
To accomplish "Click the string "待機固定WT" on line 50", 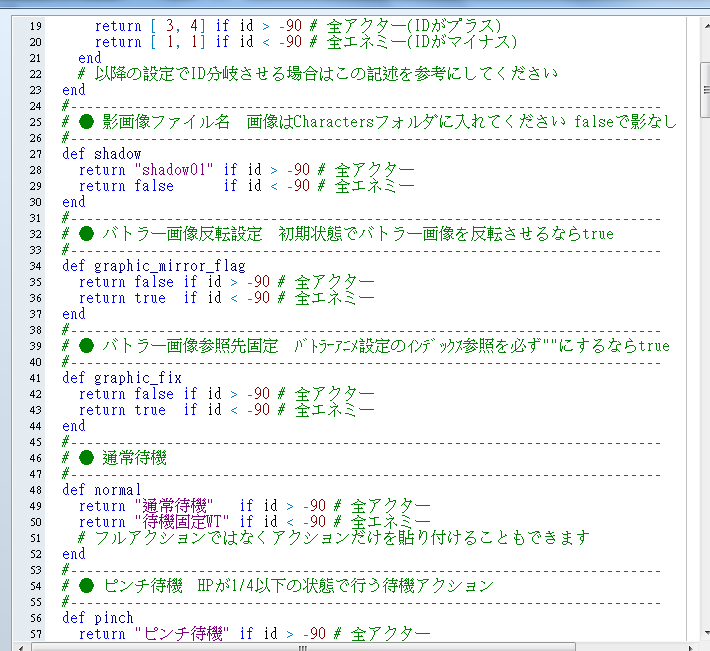I will [182, 522].
